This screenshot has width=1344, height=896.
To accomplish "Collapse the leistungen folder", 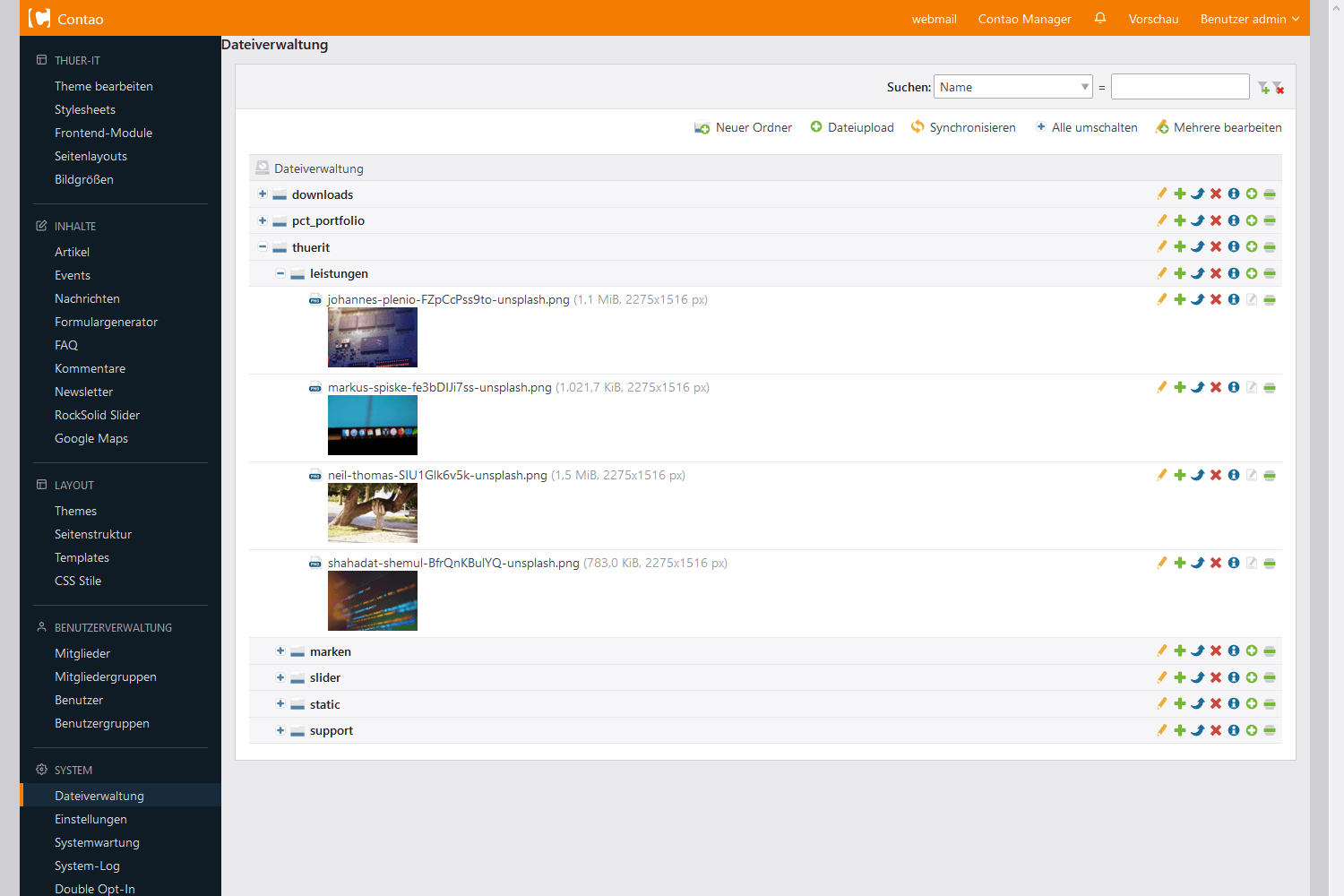I will 280,273.
